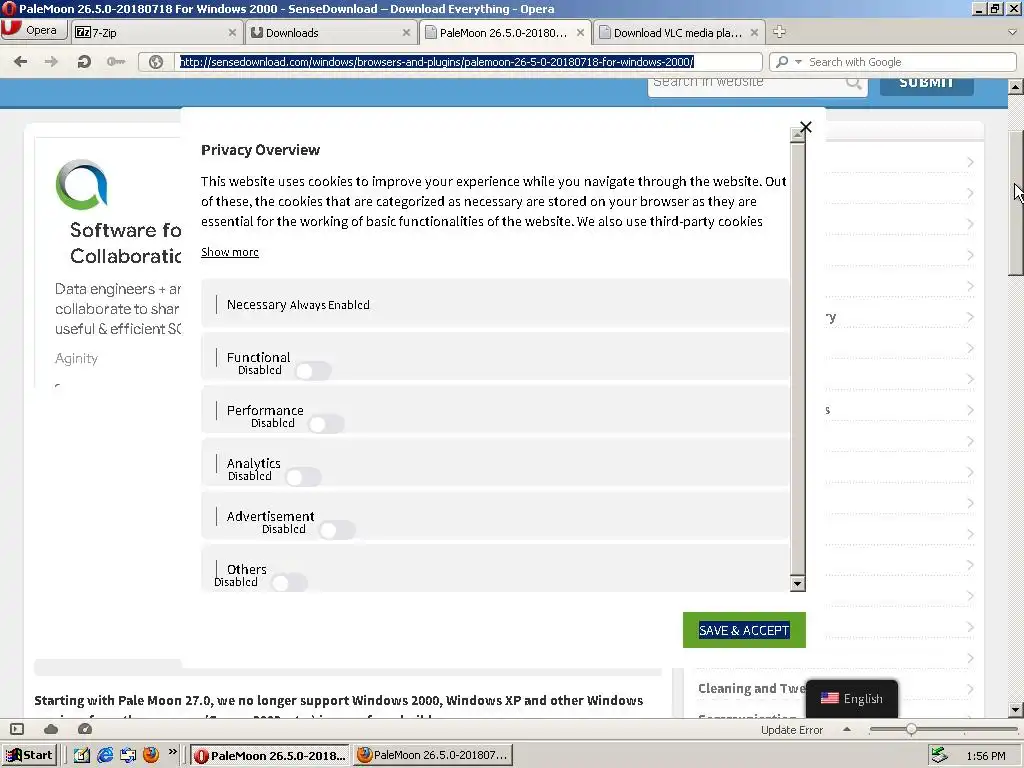Open the English language selector
Viewport: 1024px width, 768px height.
852,699
